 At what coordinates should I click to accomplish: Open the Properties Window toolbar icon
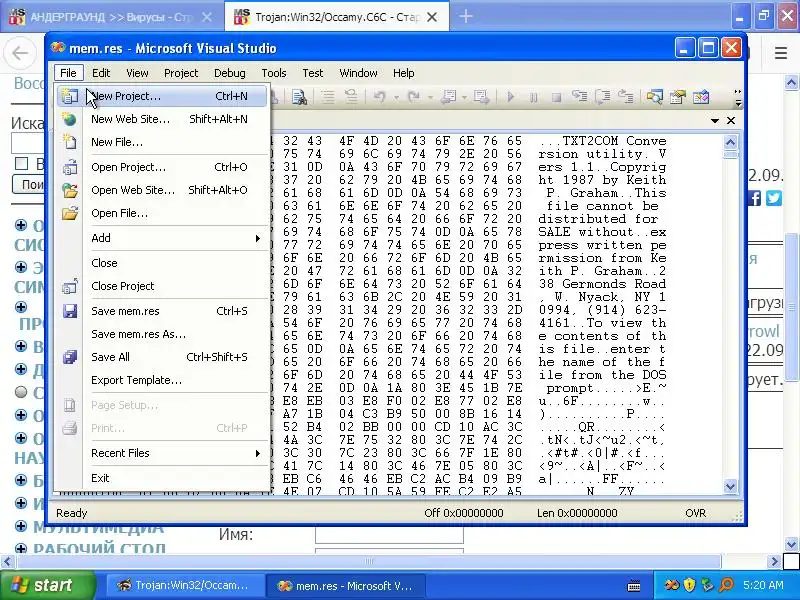(678, 97)
